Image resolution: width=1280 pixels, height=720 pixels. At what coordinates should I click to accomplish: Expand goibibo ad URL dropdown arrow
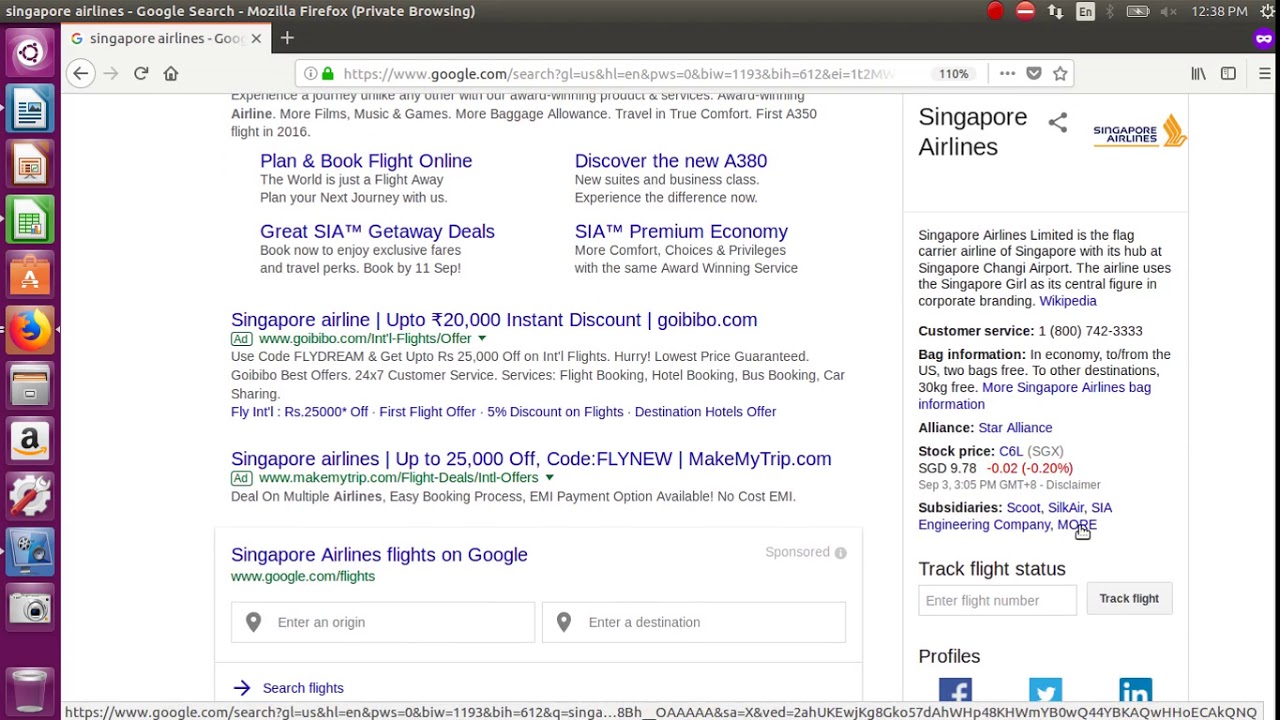pos(482,338)
